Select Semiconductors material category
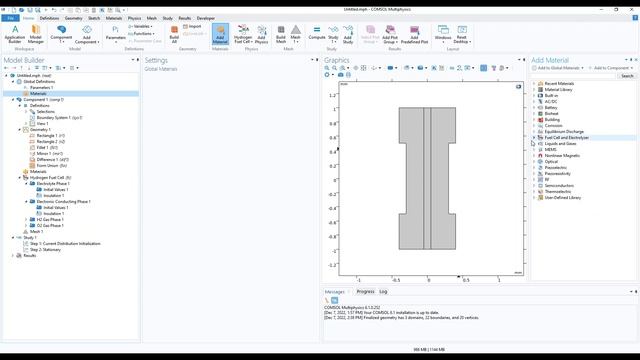The height and width of the screenshot is (360, 640). pos(559,186)
